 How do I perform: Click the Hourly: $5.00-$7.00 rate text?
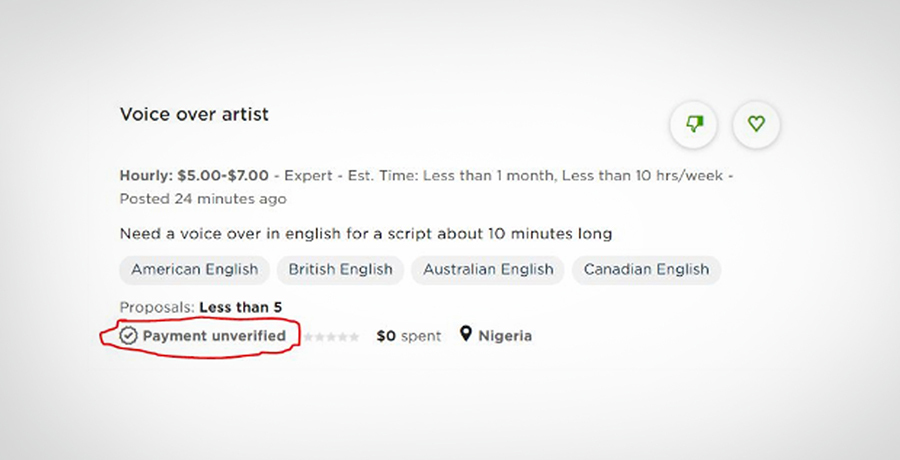(194, 175)
